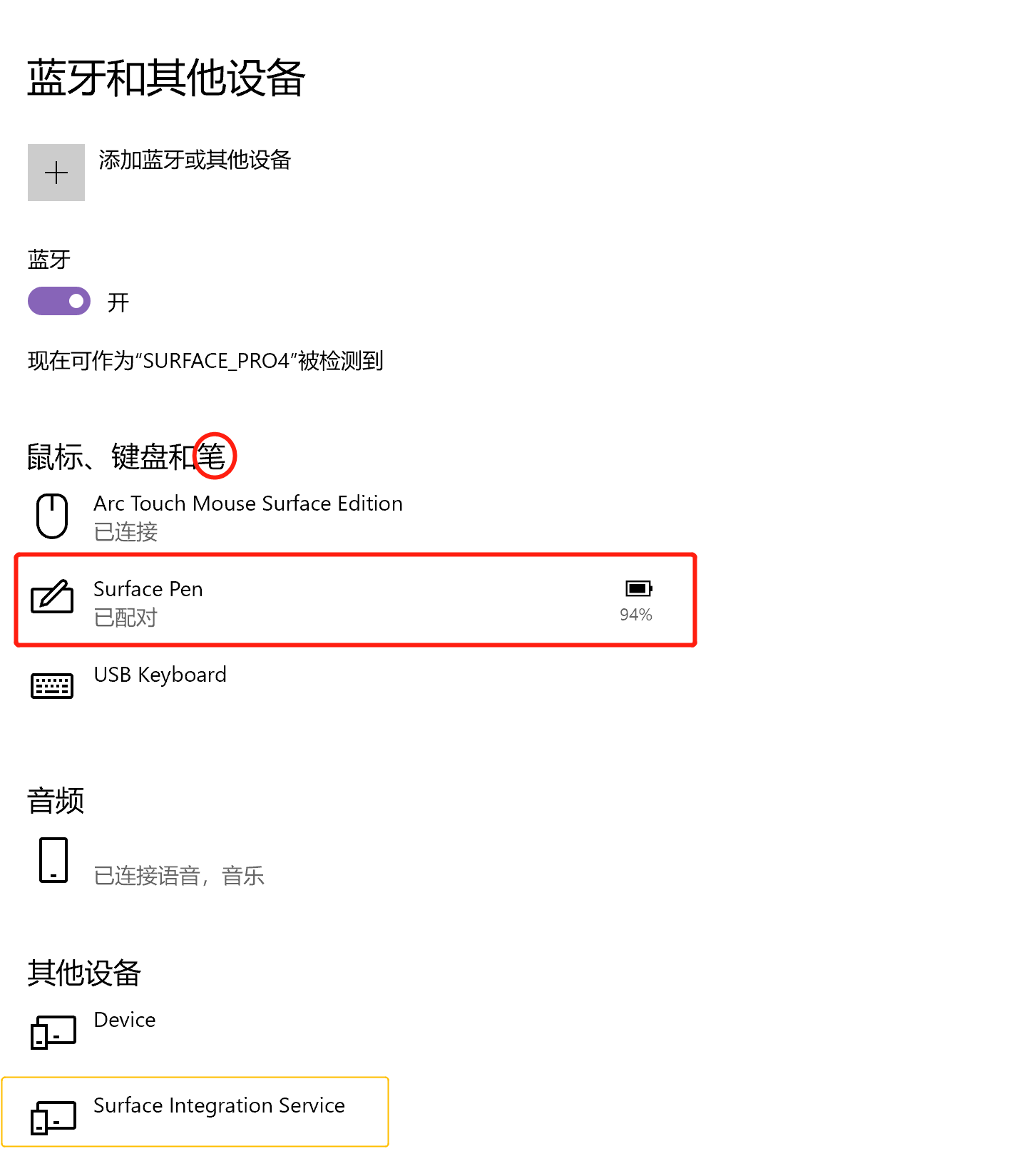Viewport: 1019px width, 1176px height.
Task: Click the 已配对 status under Surface Pen
Action: point(126,618)
